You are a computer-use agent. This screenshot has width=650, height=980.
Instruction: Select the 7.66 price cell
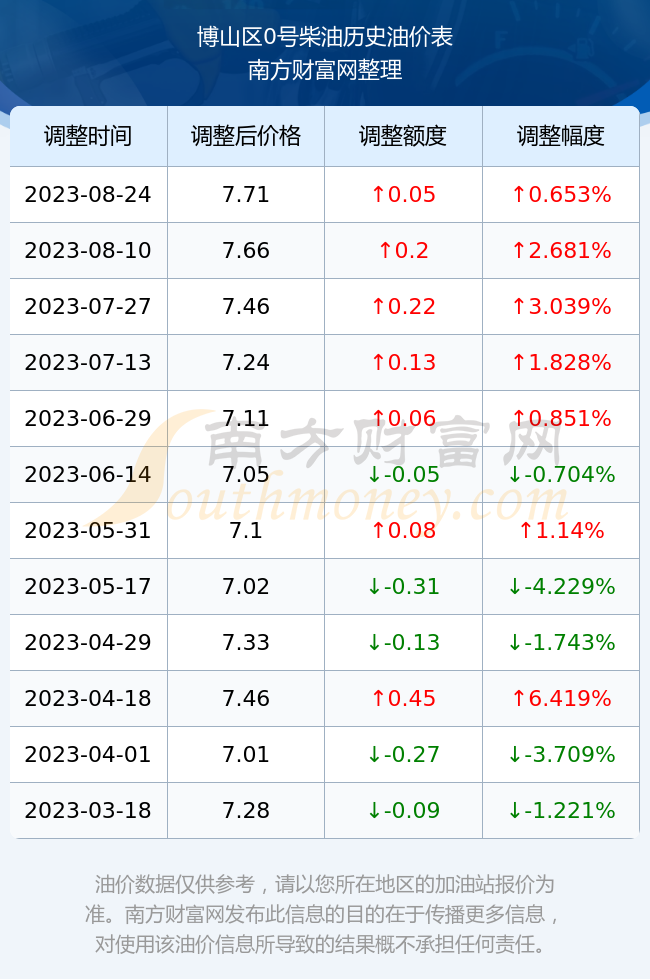coord(246,250)
